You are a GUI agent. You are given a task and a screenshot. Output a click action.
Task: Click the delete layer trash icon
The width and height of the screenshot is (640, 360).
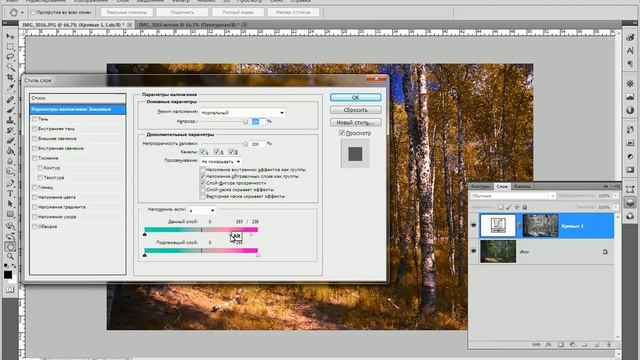(x=608, y=344)
